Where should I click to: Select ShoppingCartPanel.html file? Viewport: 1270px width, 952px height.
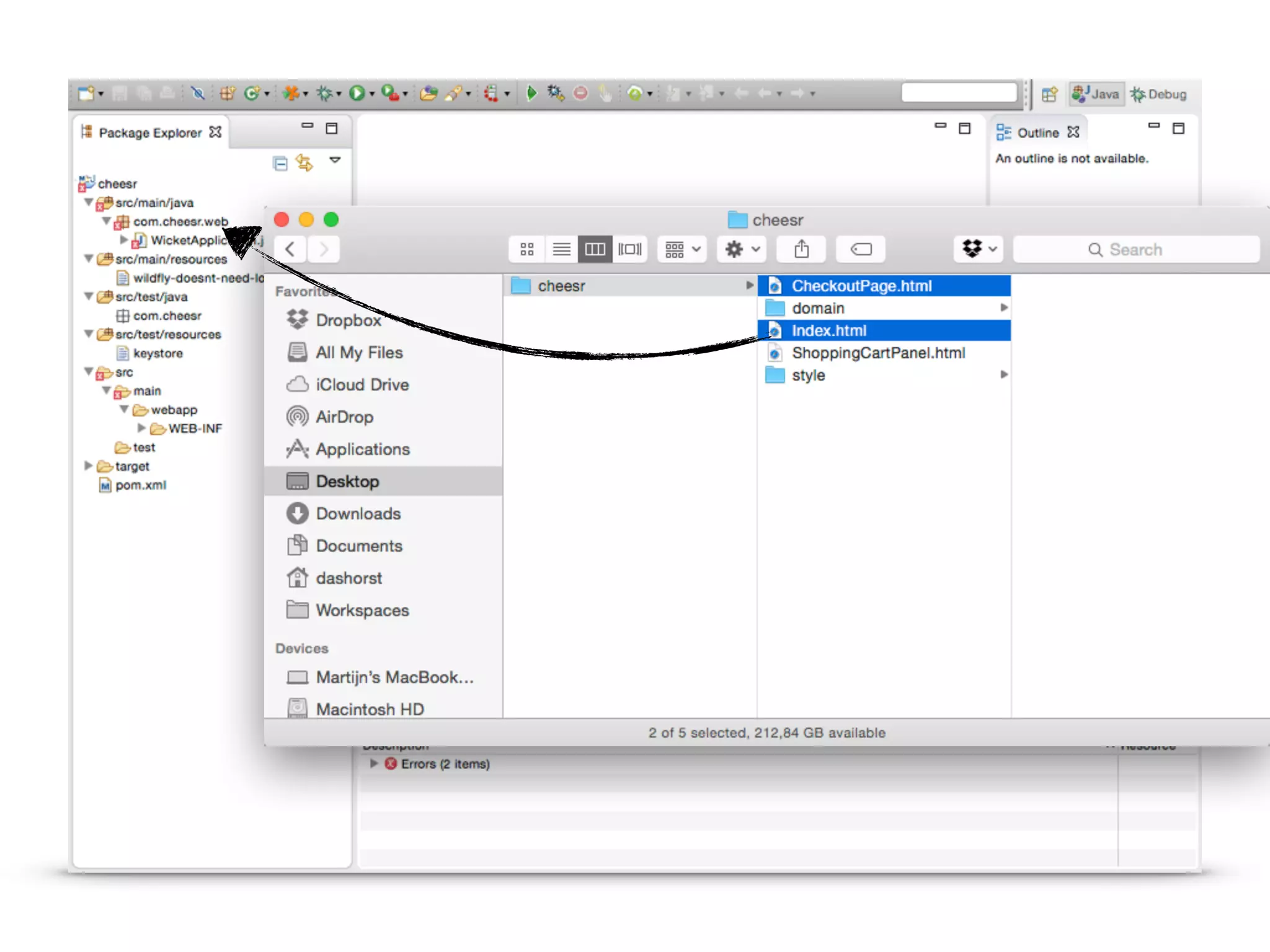878,353
